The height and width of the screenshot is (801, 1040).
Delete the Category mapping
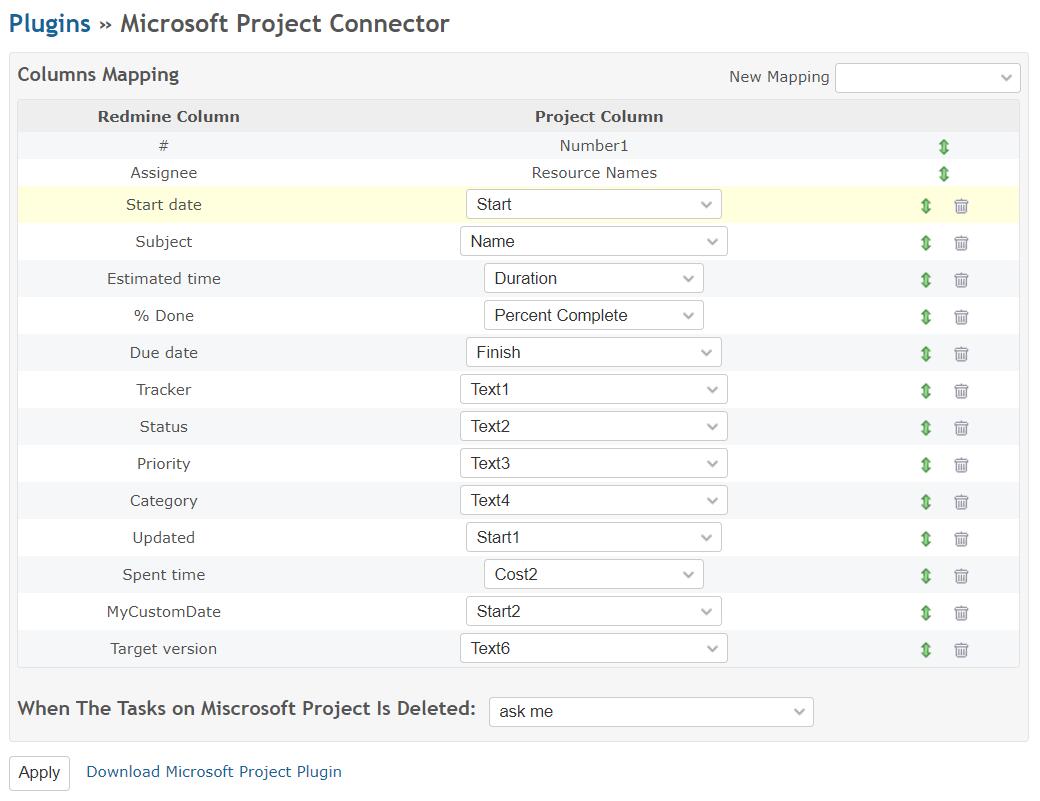[x=961, y=502]
